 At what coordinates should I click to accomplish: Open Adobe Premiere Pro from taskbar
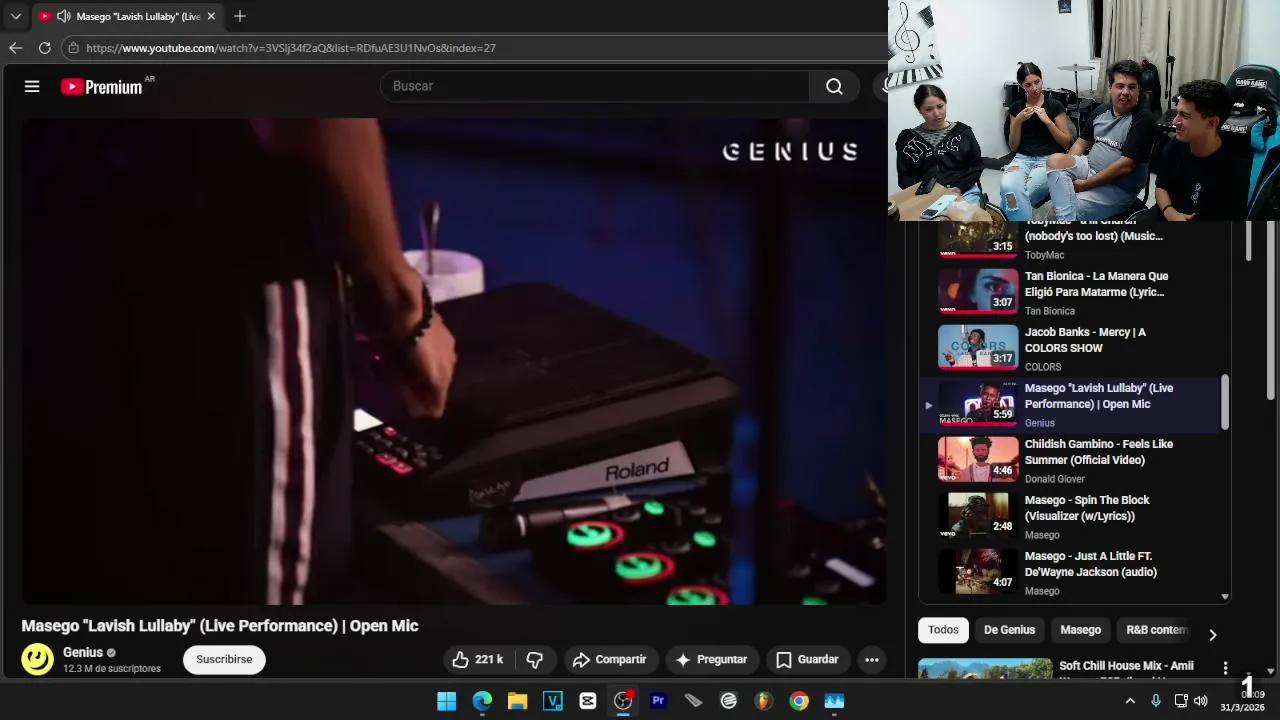coord(658,701)
